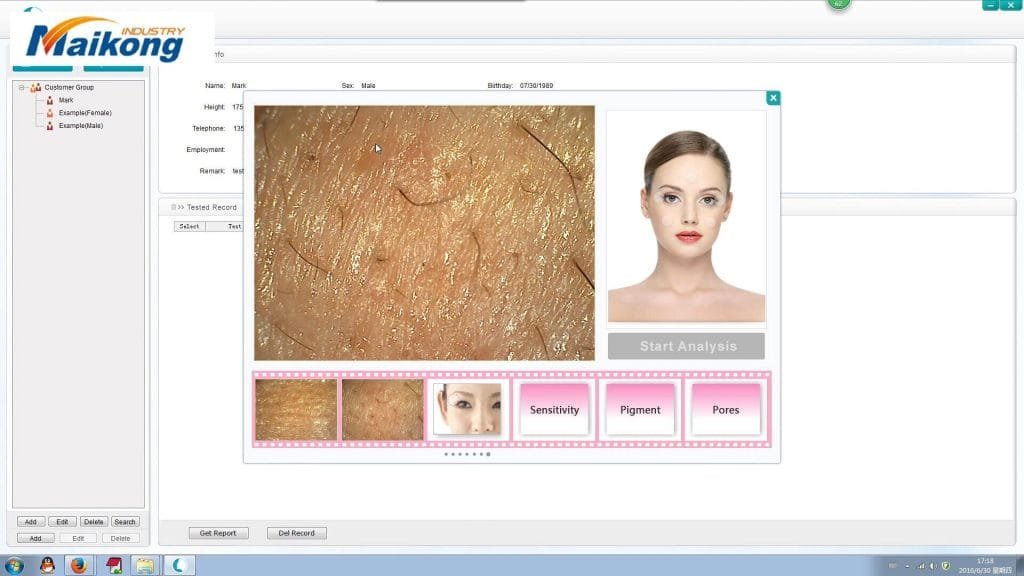The width and height of the screenshot is (1024, 576).
Task: Click person icon beside Example(Female)
Action: [50, 113]
